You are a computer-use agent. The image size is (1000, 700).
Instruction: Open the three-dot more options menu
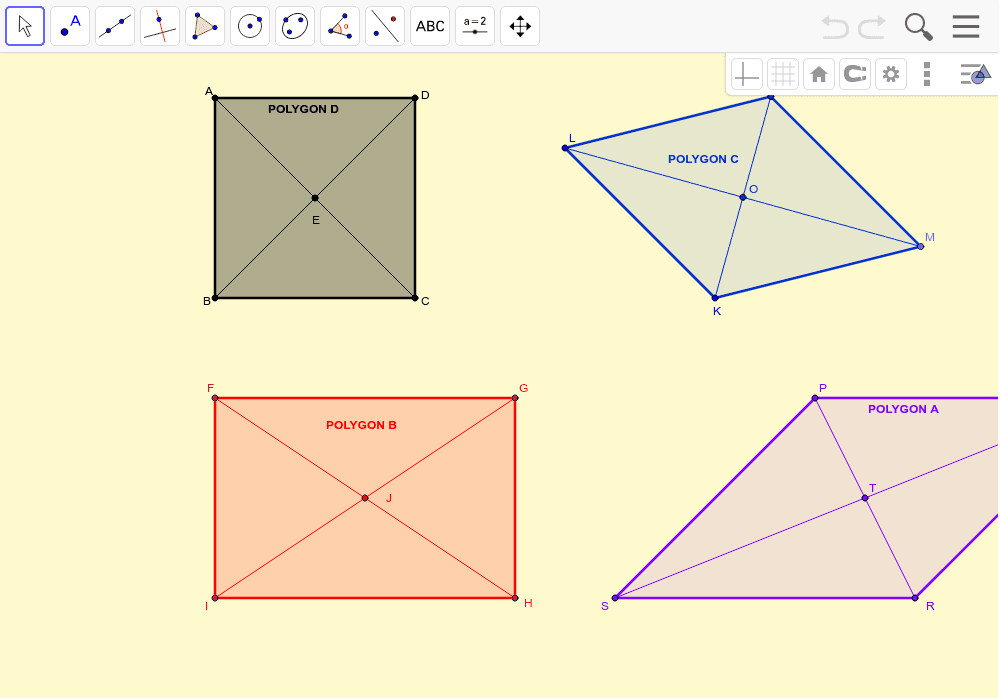click(927, 75)
